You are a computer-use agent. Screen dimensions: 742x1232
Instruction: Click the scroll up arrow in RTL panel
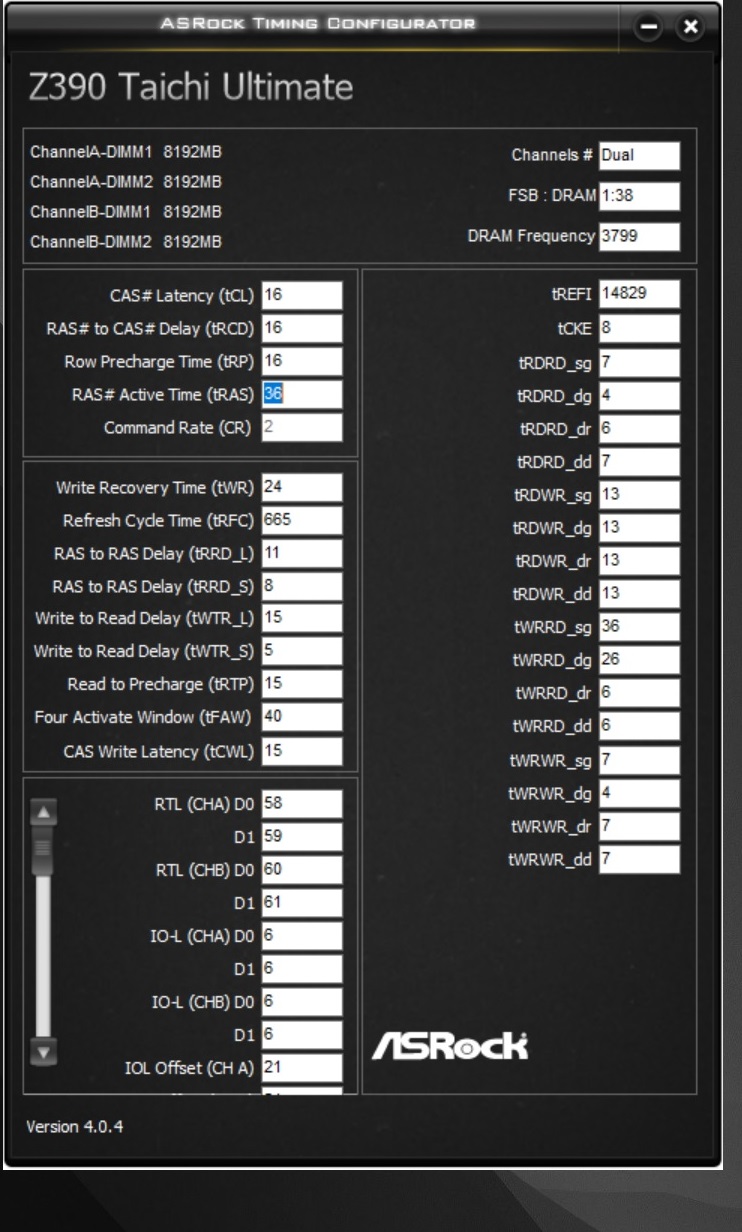click(x=43, y=811)
